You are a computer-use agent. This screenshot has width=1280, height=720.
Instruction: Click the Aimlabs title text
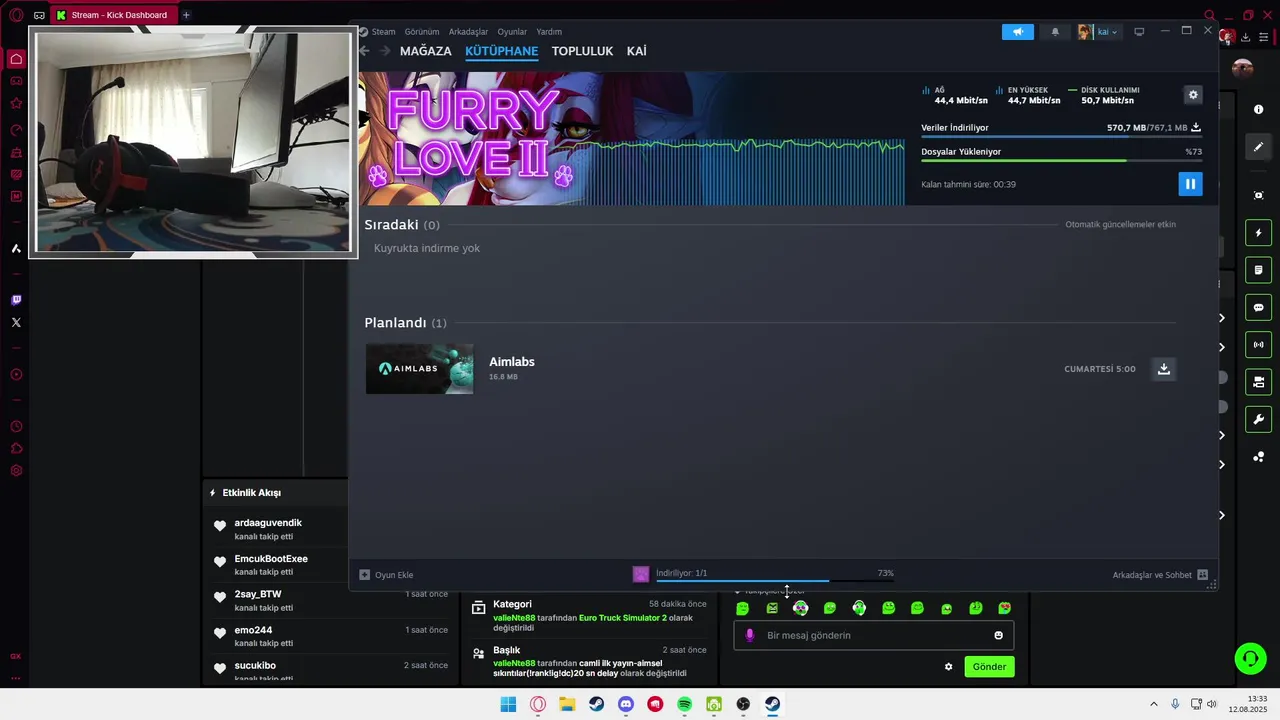click(x=512, y=362)
